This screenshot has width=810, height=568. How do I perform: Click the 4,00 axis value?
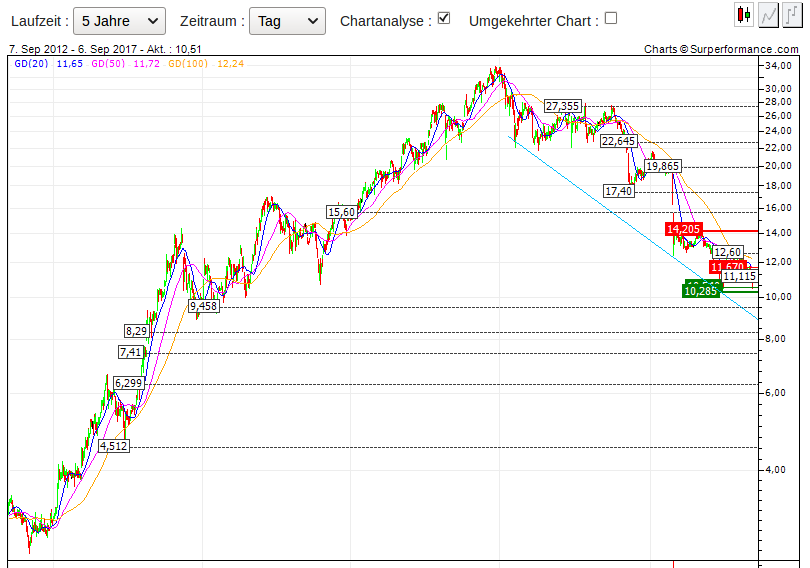point(775,470)
